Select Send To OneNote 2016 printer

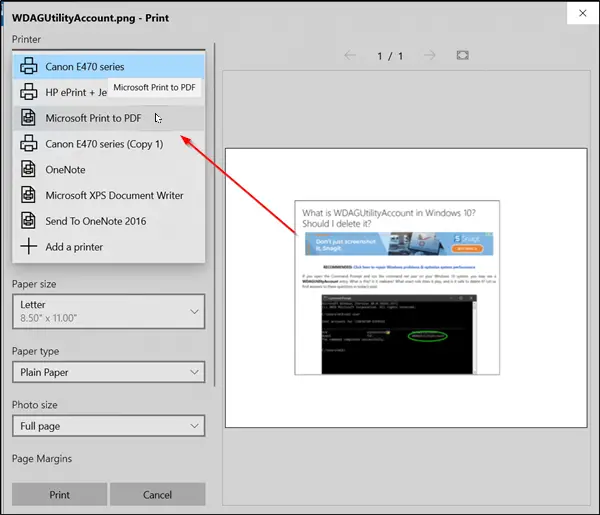pos(109,221)
